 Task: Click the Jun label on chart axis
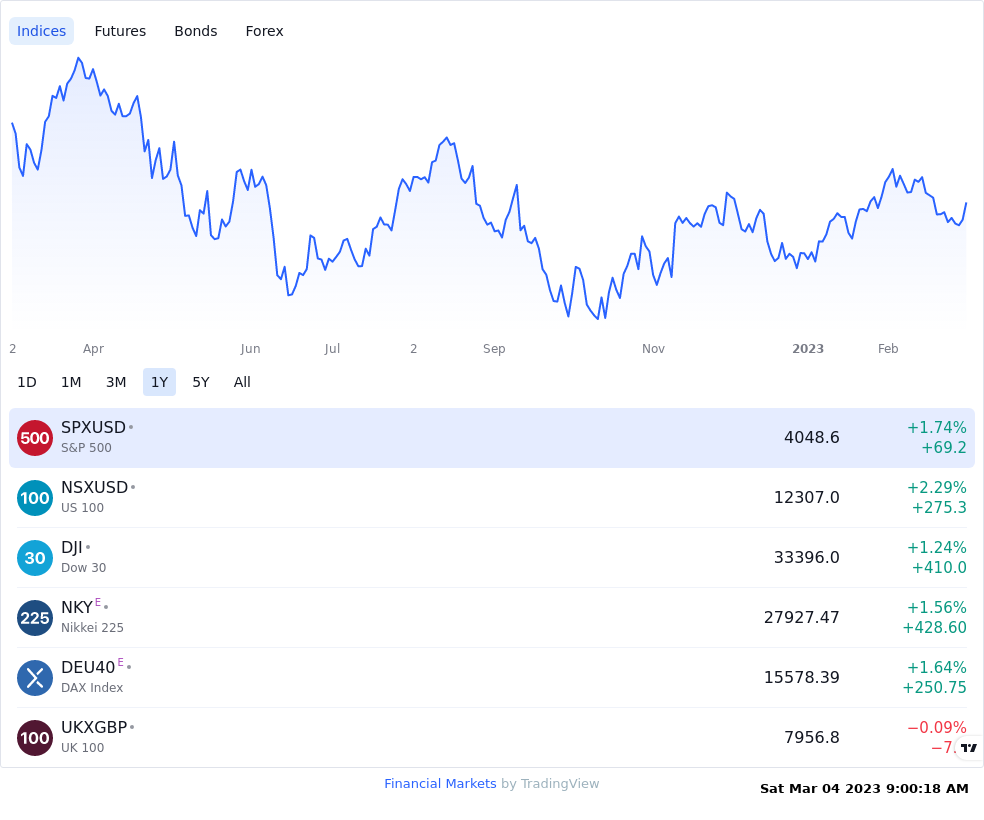[x=250, y=349]
